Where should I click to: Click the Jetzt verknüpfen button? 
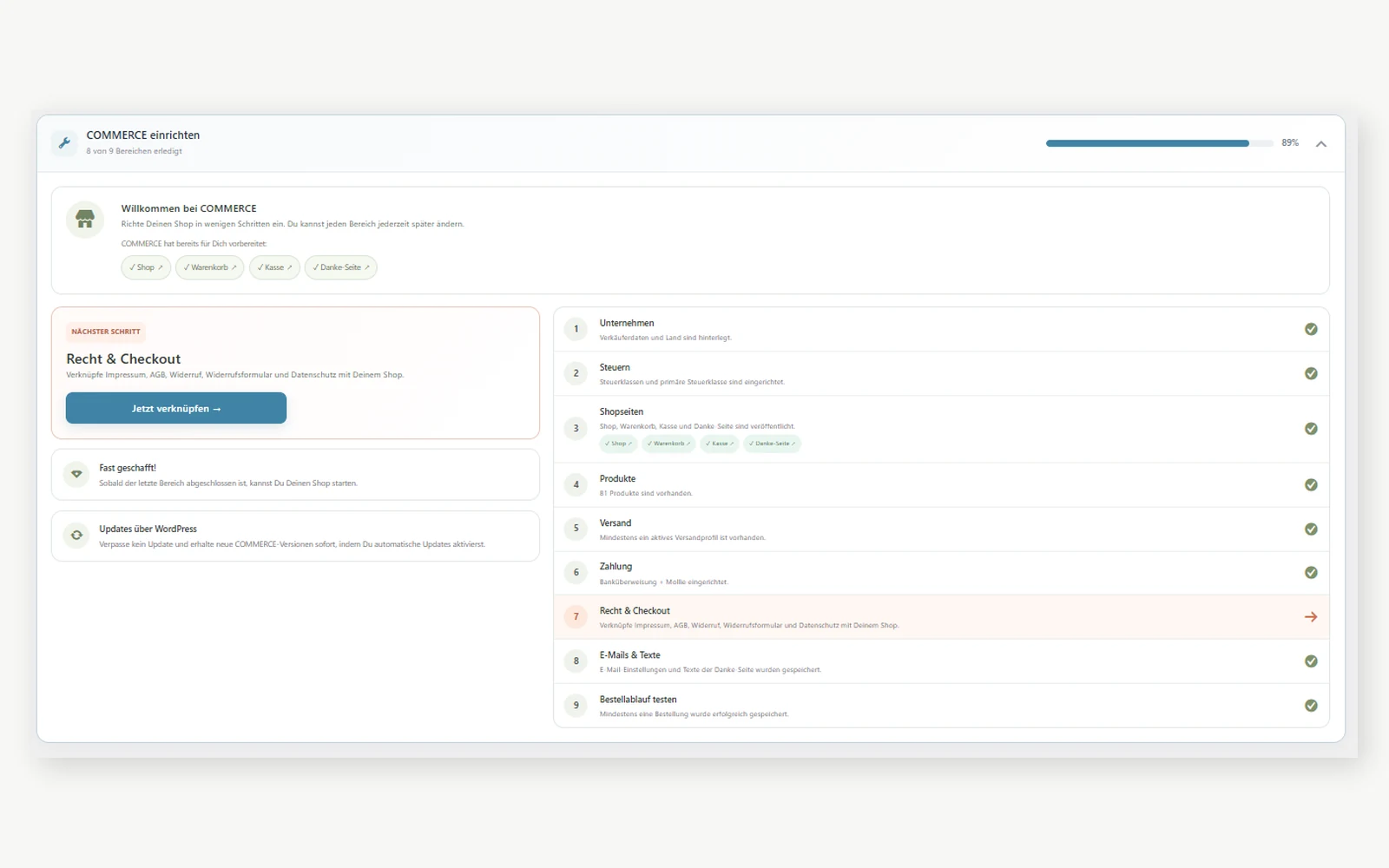176,408
